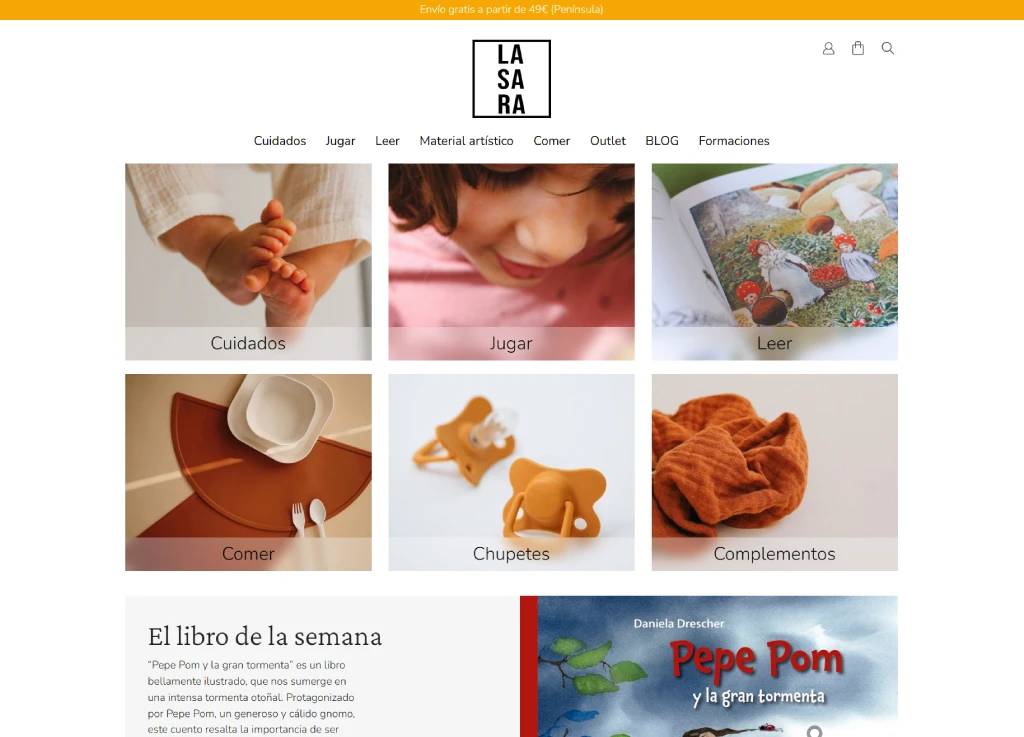Click the Pepe Pom book cover

coord(709,666)
